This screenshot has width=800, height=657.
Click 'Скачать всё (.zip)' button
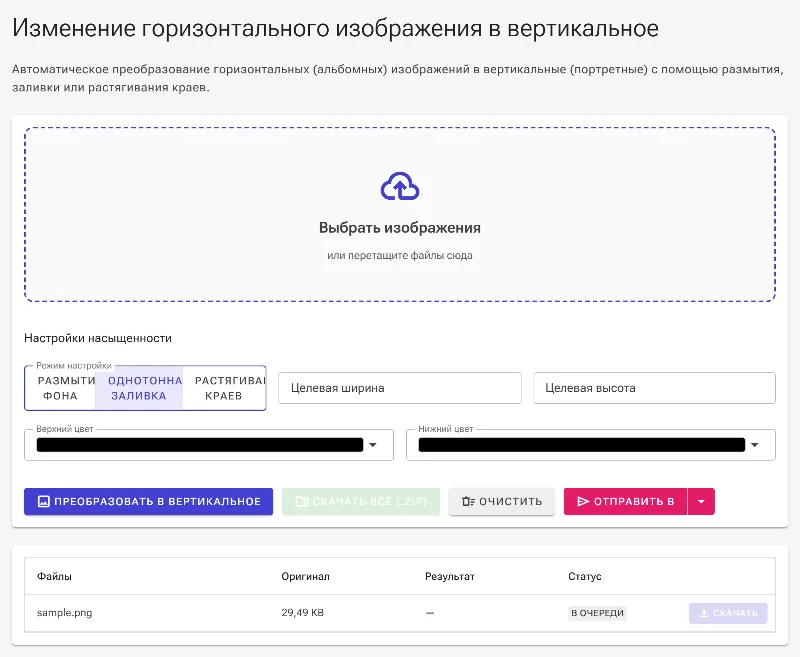click(361, 501)
